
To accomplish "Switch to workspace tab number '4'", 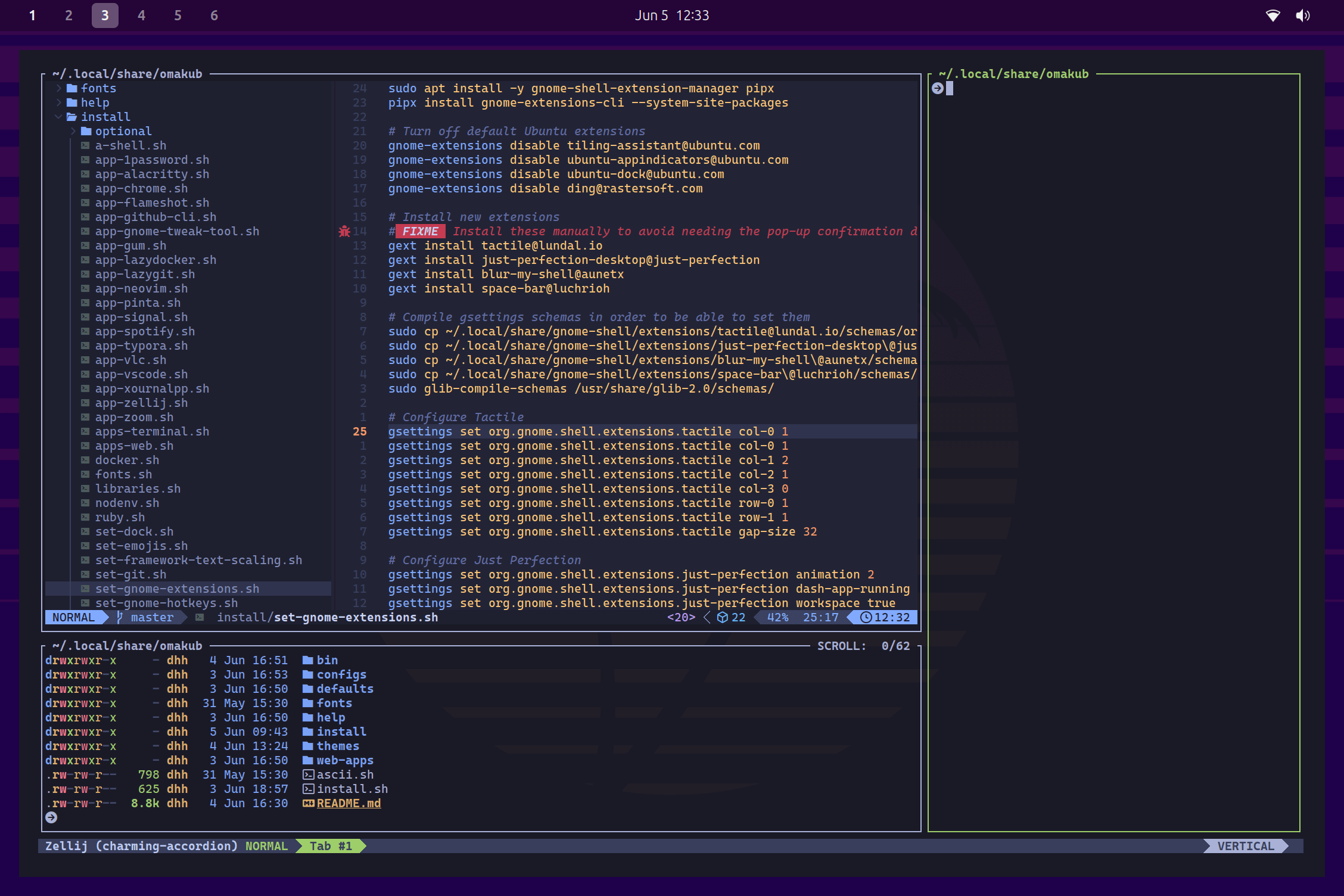I will 140,15.
